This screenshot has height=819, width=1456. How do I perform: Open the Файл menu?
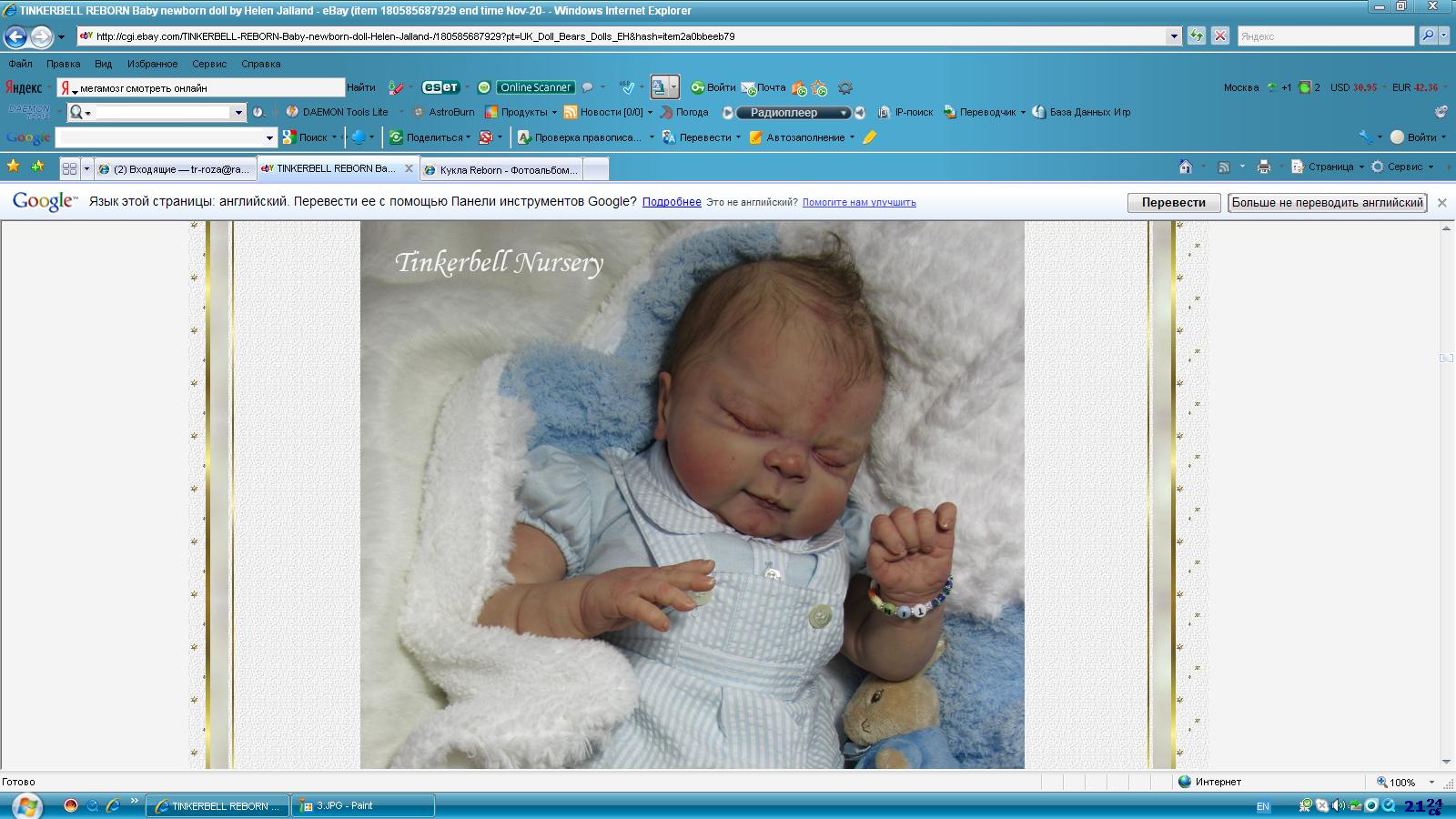click(20, 64)
